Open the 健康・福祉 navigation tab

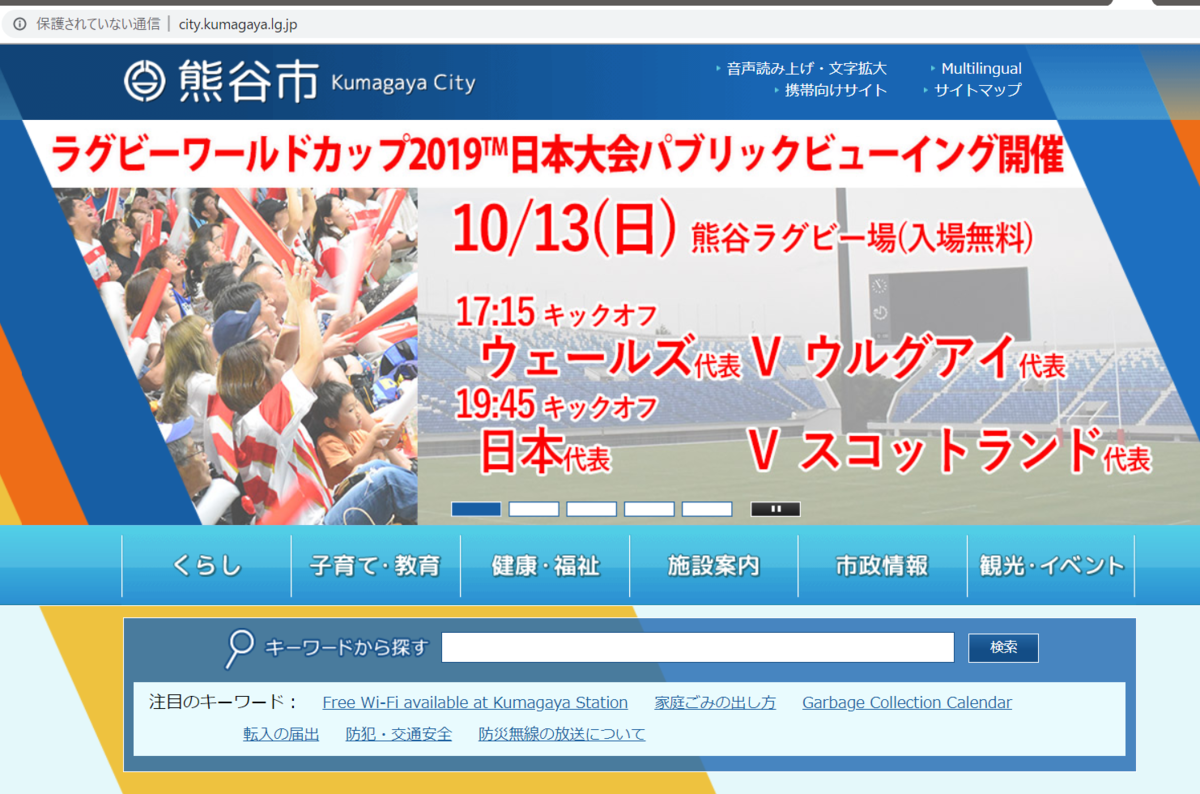tap(545, 566)
